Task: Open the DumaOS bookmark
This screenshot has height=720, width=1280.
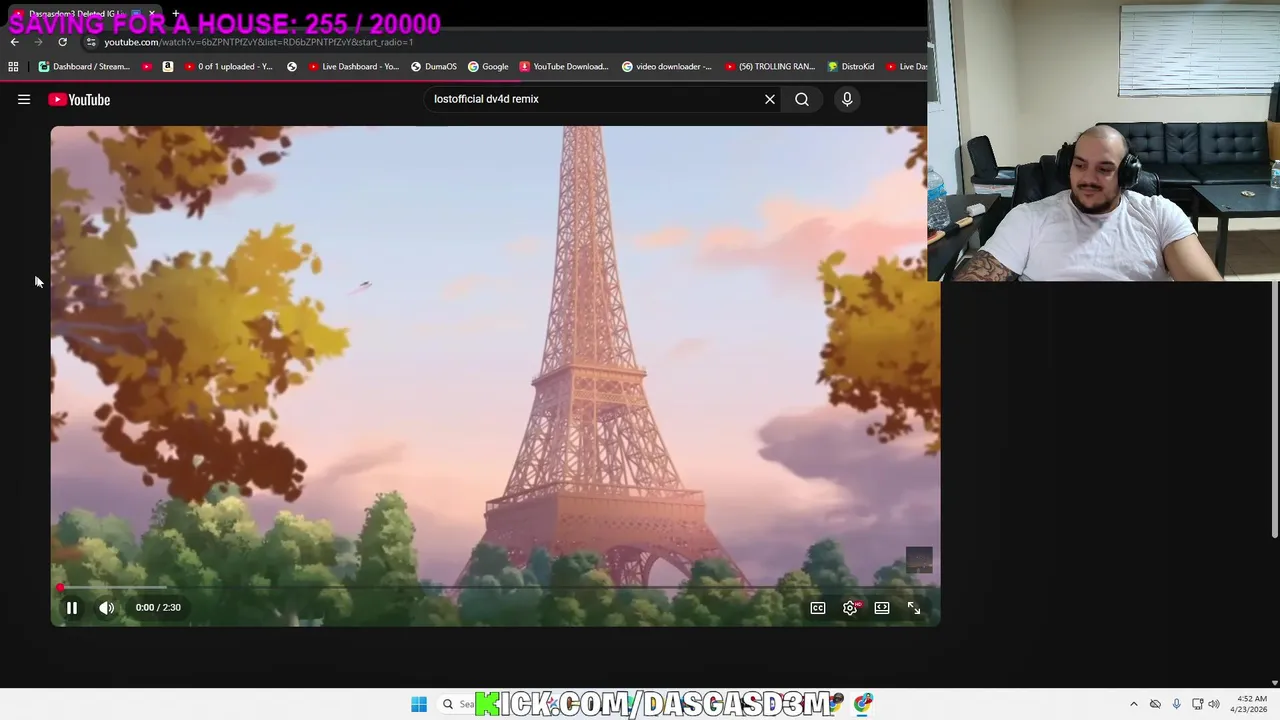Action: 434,67
